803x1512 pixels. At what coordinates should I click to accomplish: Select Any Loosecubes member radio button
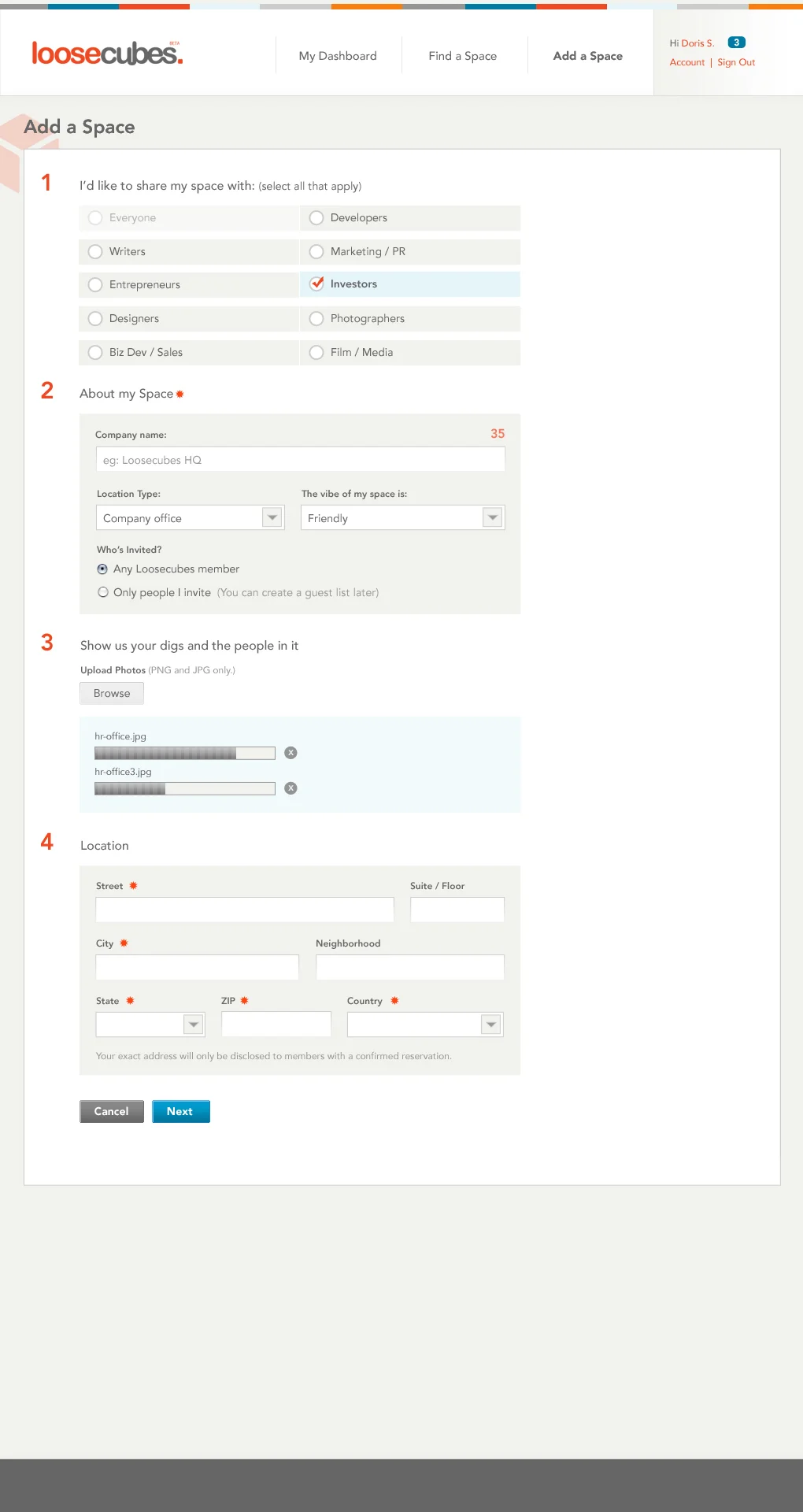click(102, 569)
